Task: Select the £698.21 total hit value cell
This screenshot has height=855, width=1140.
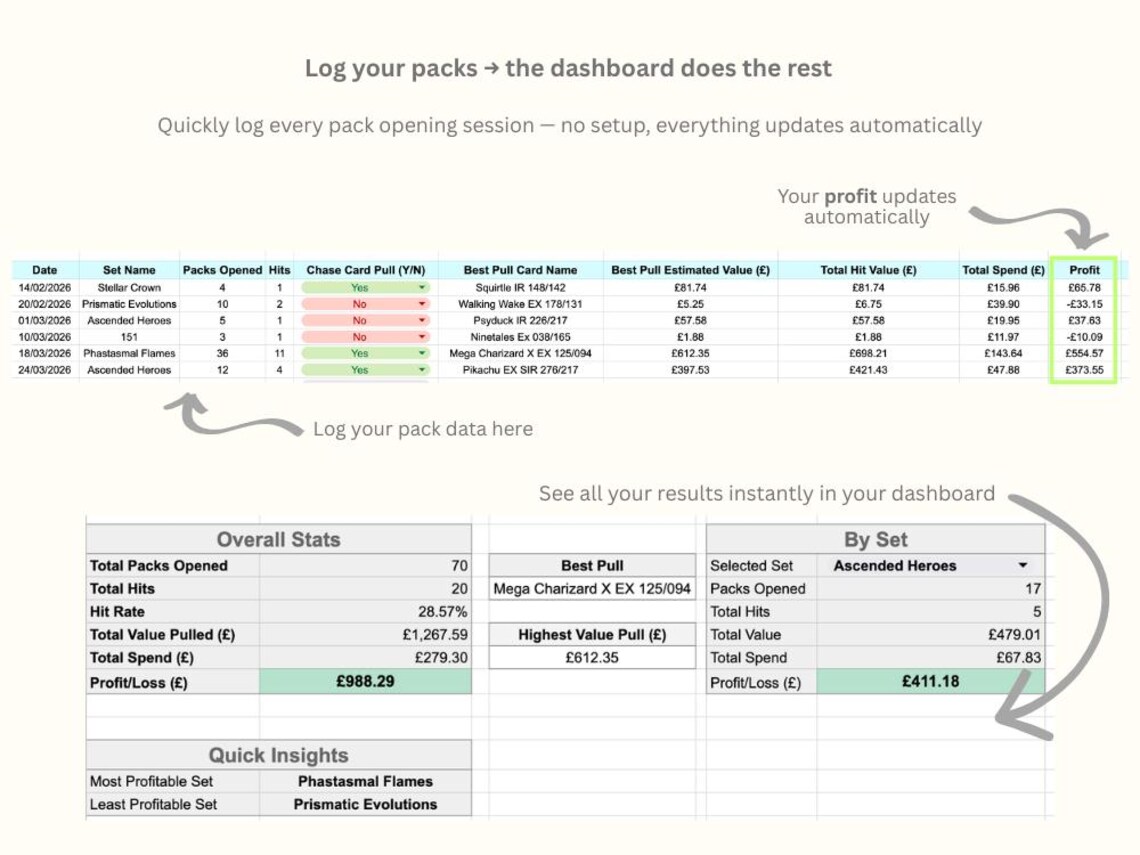Action: [x=868, y=353]
